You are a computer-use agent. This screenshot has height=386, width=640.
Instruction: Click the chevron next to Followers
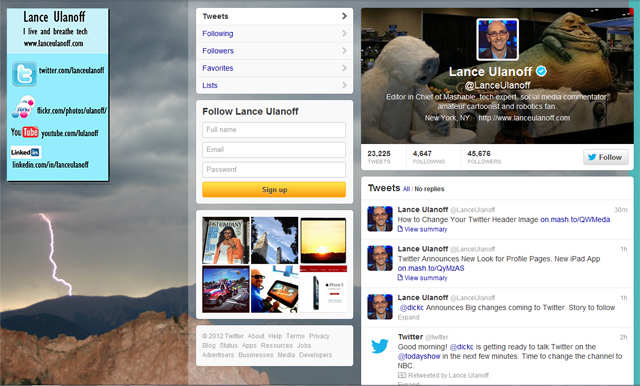344,50
